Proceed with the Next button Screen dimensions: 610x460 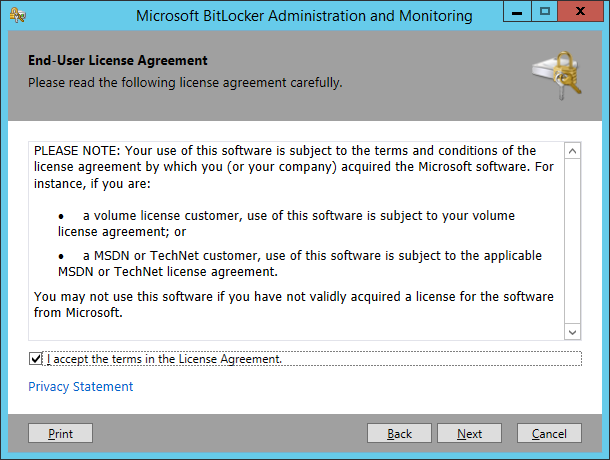[469, 433]
